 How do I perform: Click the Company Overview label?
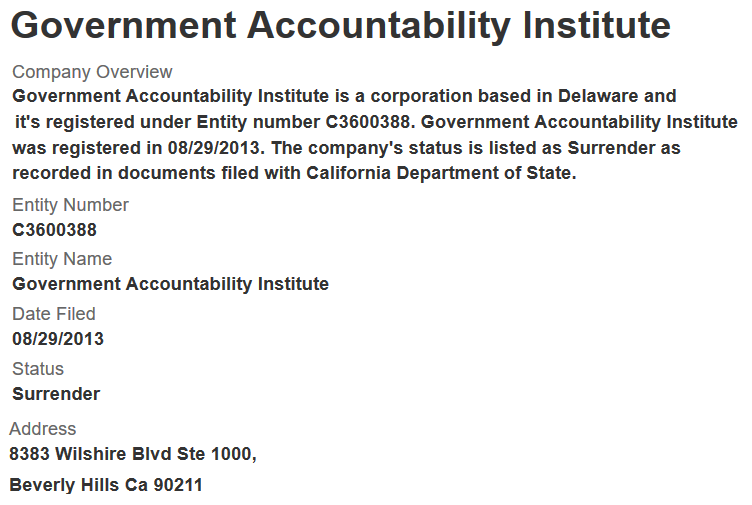point(92,72)
